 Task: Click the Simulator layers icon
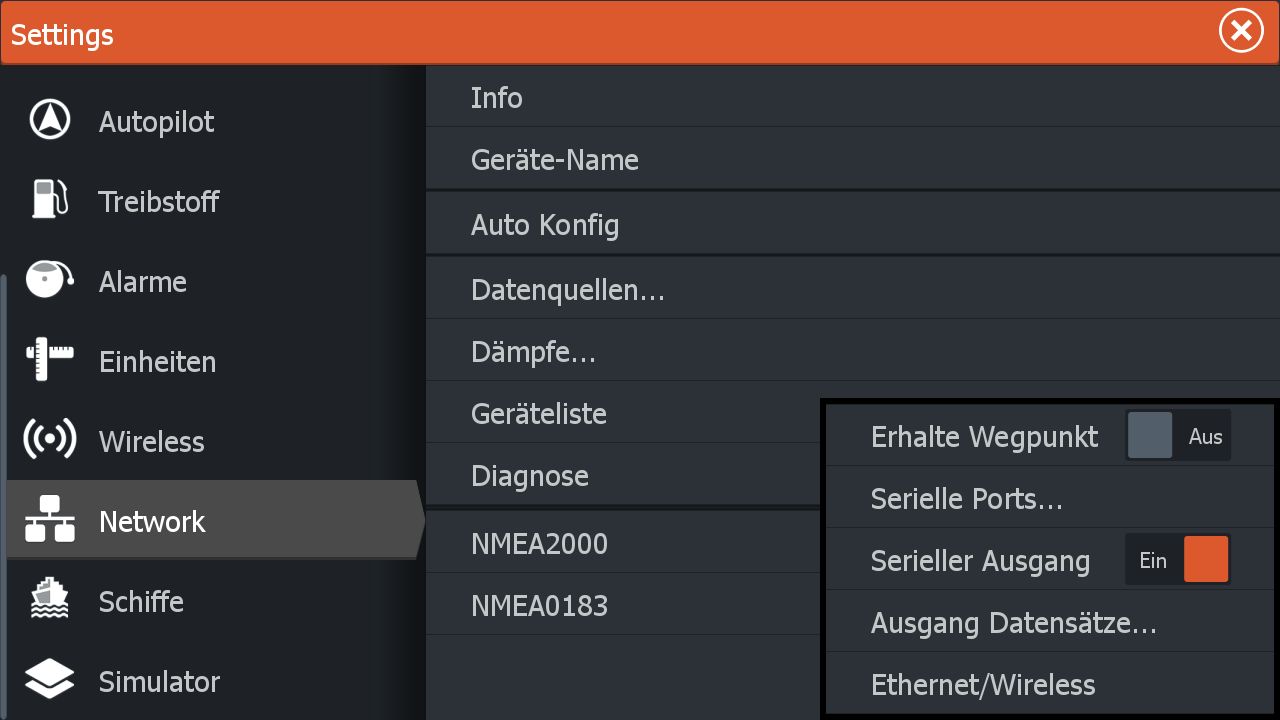coord(49,681)
